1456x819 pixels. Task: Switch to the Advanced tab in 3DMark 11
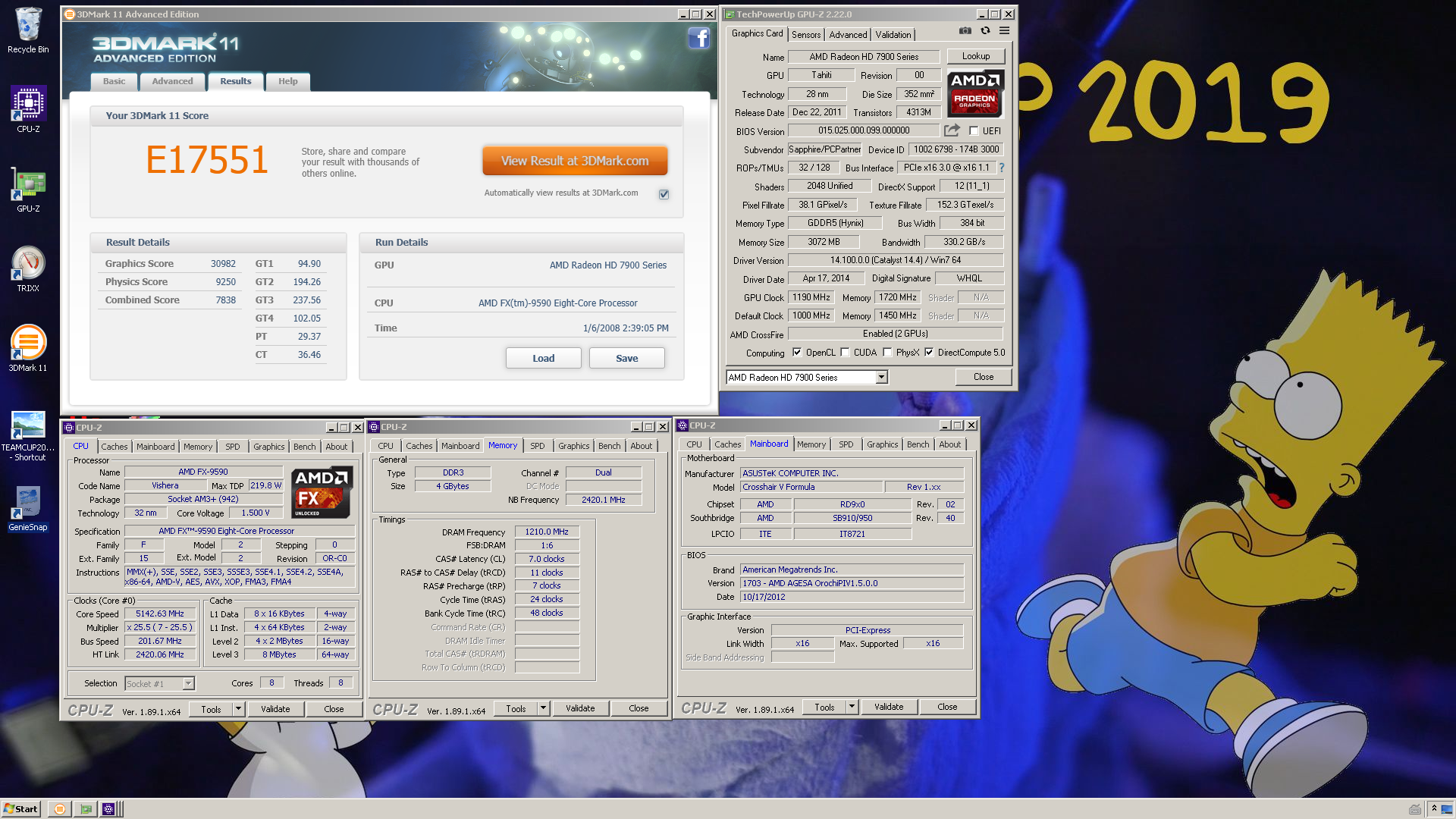(x=172, y=81)
